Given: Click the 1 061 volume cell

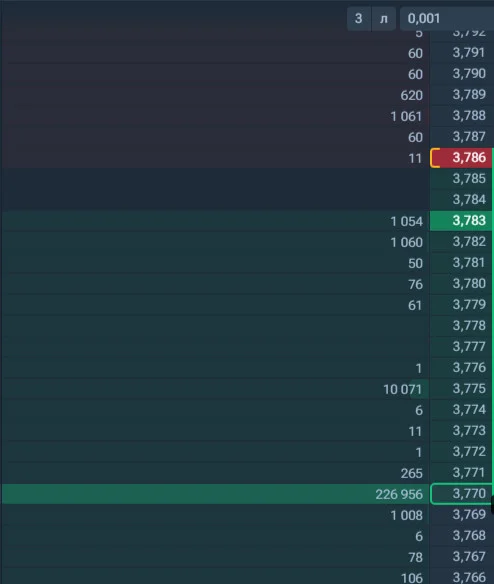Looking at the screenshot, I should (x=406, y=117).
